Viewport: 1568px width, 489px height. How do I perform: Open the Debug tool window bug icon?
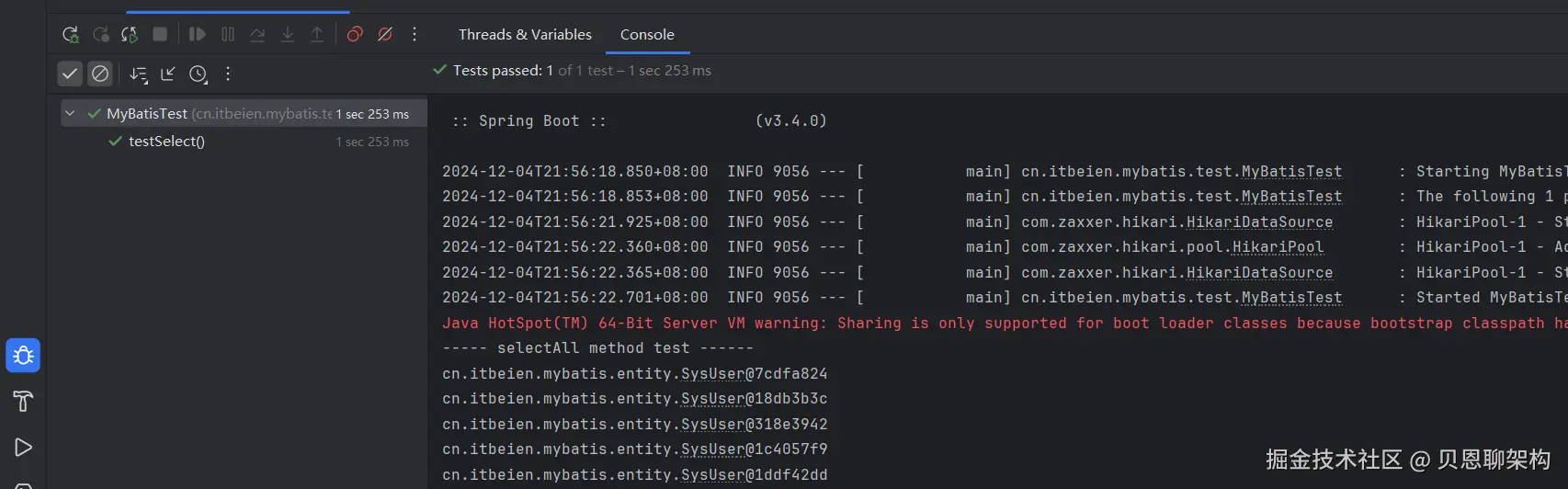pos(23,356)
